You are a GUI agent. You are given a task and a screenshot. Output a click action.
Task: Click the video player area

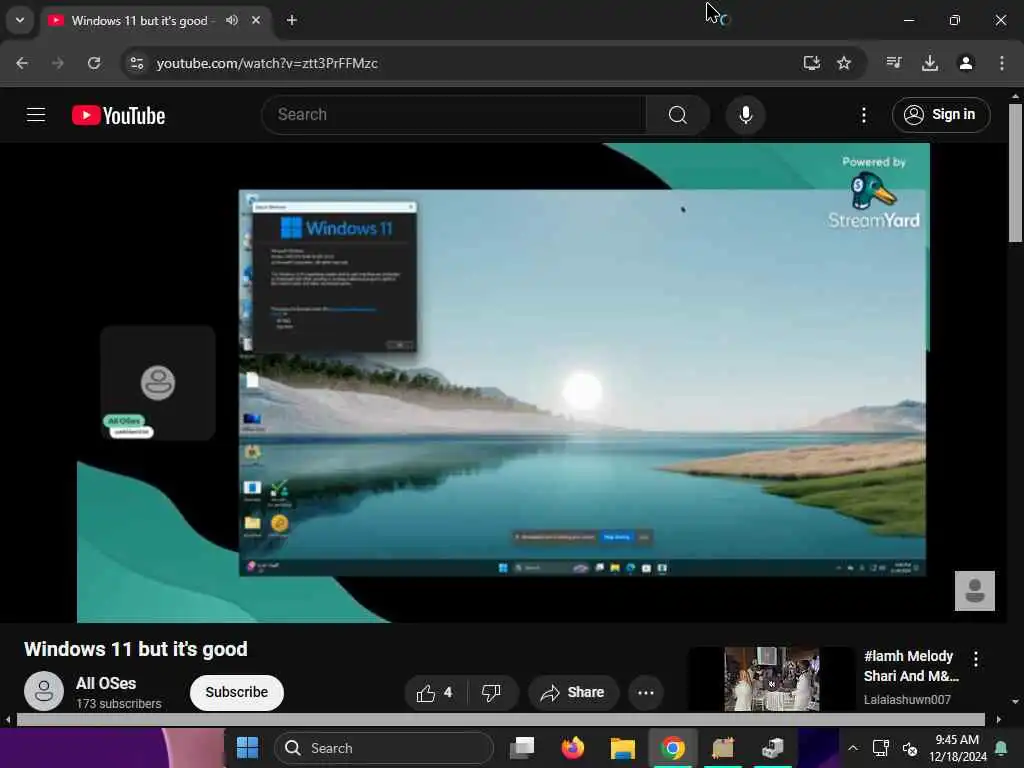coord(504,383)
